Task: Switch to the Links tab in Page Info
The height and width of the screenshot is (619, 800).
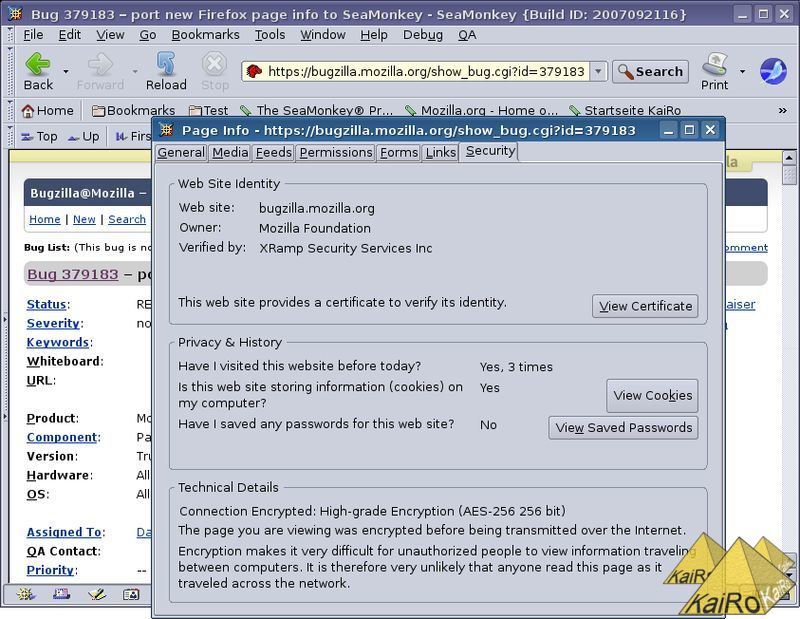Action: click(x=441, y=153)
